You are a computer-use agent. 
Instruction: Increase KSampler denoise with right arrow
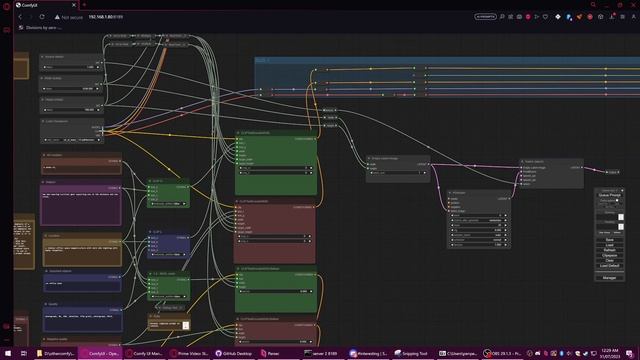[x=505, y=245]
